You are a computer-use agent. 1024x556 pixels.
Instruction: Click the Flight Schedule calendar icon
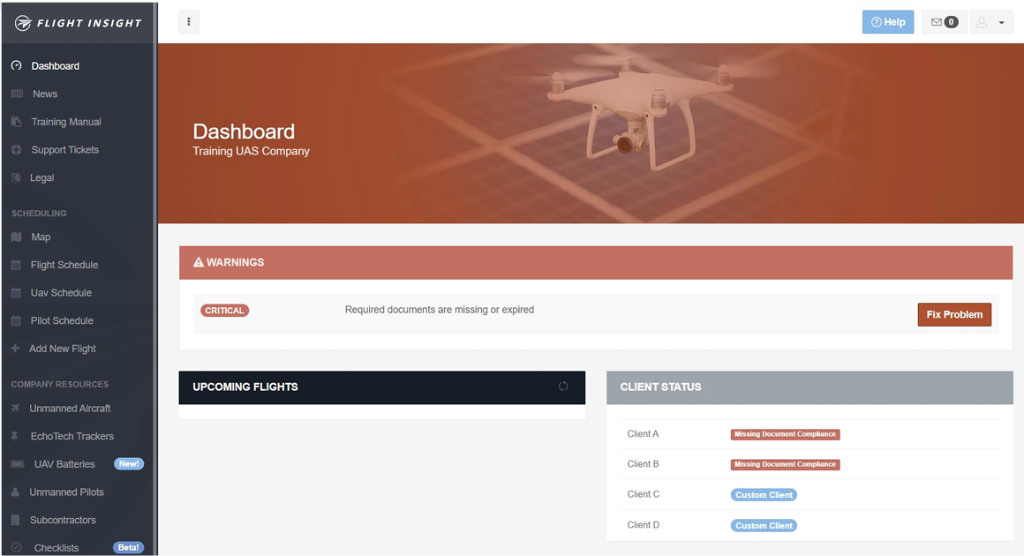point(16,265)
